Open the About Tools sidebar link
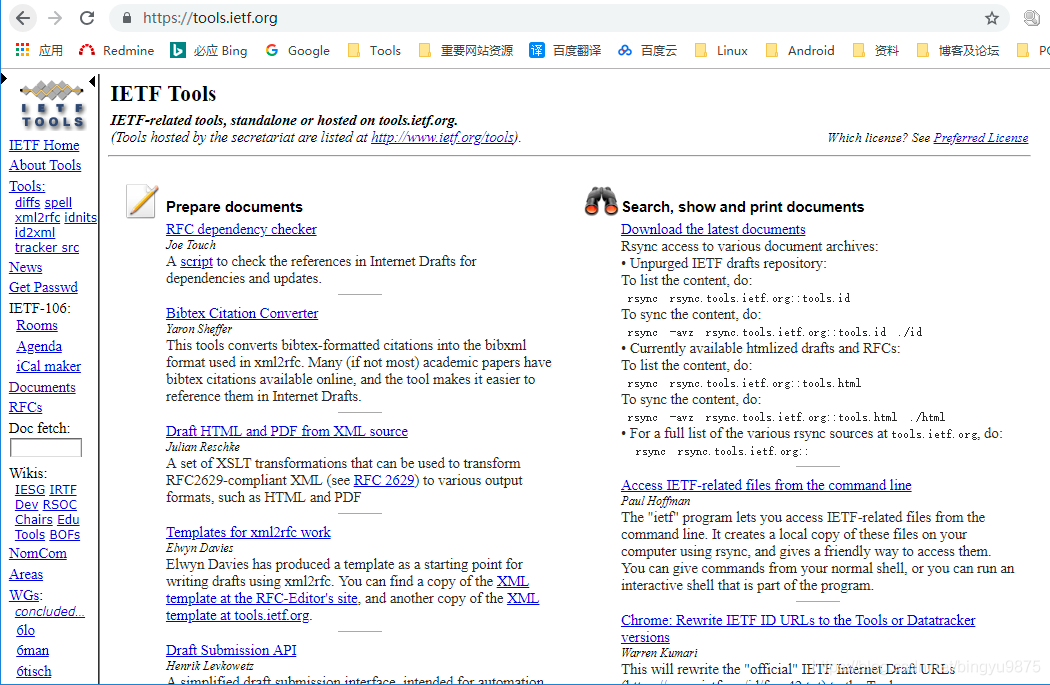Image resolution: width=1050 pixels, height=685 pixels. click(45, 165)
